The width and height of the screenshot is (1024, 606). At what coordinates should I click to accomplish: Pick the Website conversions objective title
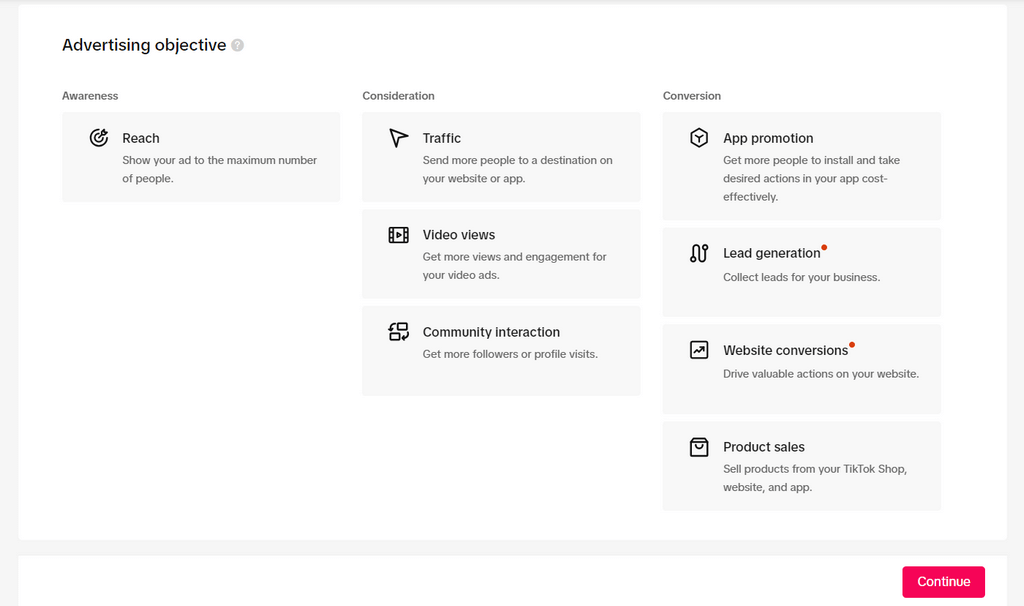(785, 350)
